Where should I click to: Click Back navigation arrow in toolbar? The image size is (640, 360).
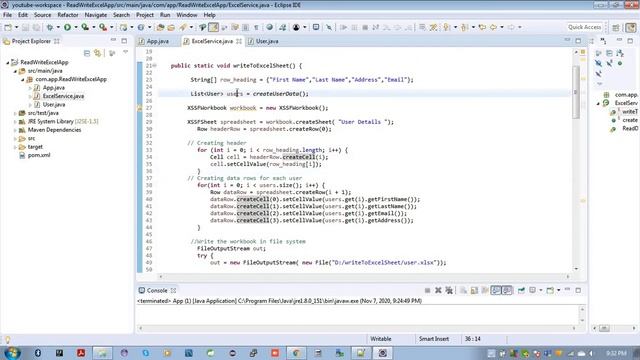pyautogui.click(x=493, y=27)
